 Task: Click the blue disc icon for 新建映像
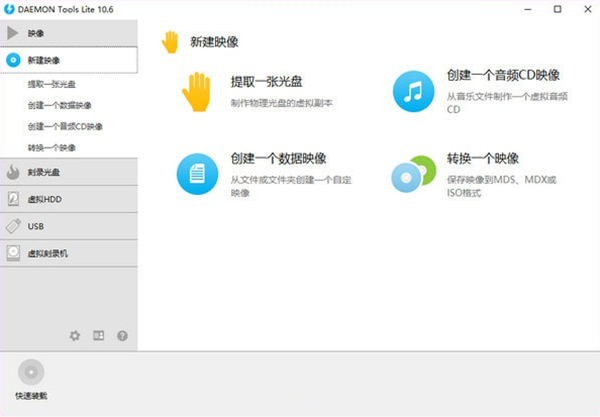pyautogui.click(x=13, y=60)
